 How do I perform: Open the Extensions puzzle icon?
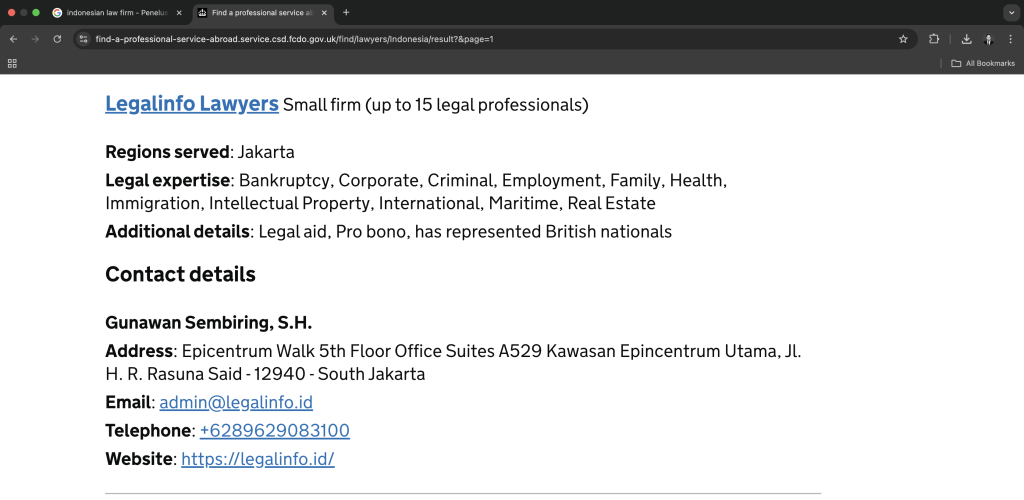[x=934, y=39]
